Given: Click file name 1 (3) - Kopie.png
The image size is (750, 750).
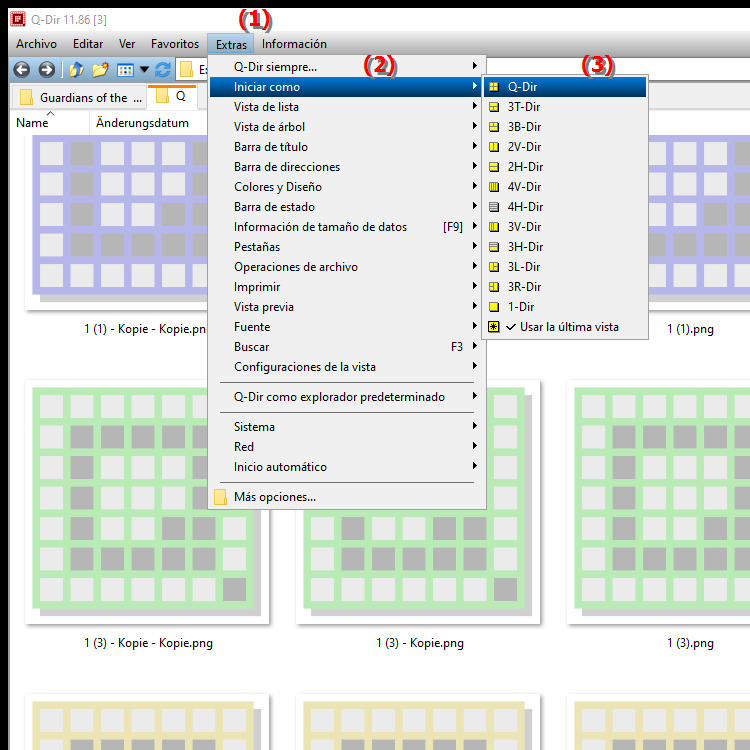Looking at the screenshot, I should pos(420,643).
